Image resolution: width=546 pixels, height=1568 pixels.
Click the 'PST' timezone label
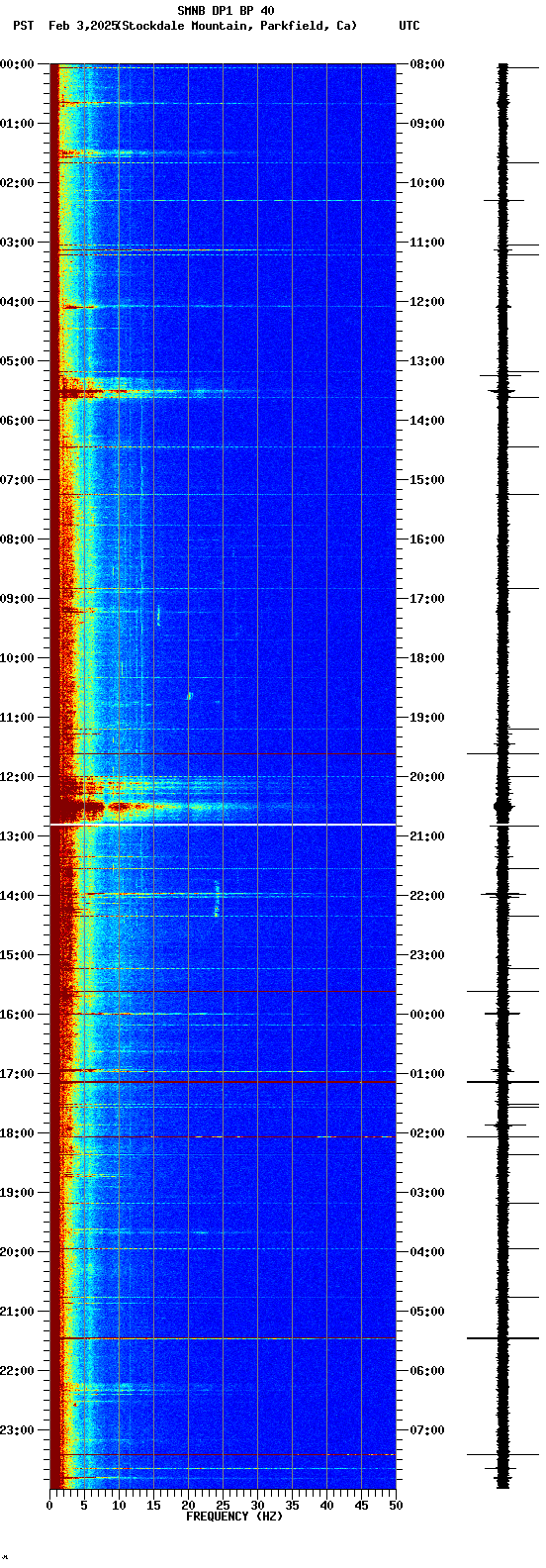(x=24, y=26)
